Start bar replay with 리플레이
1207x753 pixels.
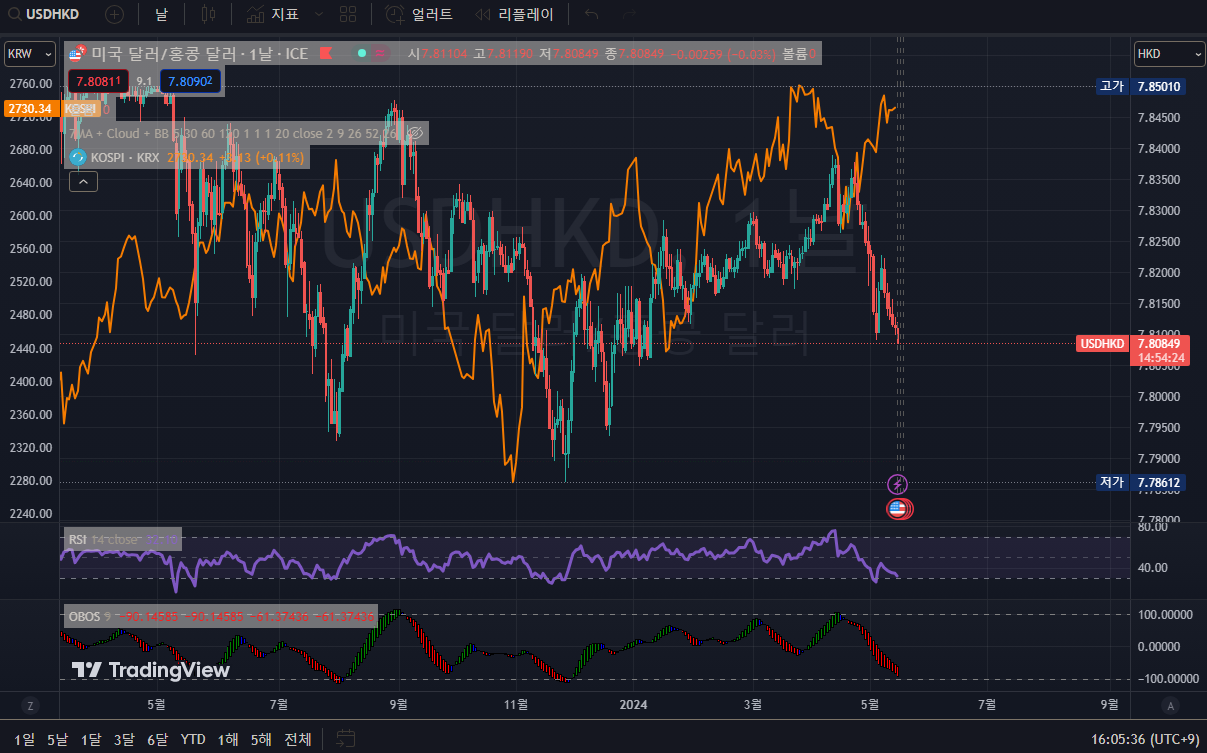pos(512,14)
